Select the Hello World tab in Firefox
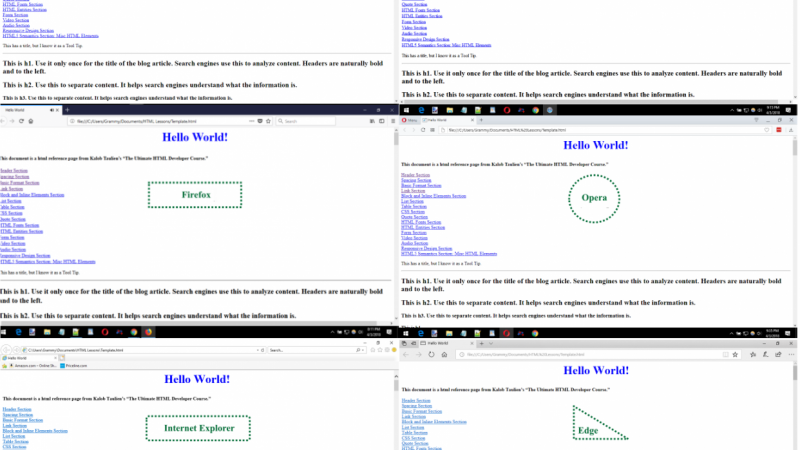 coord(30,110)
